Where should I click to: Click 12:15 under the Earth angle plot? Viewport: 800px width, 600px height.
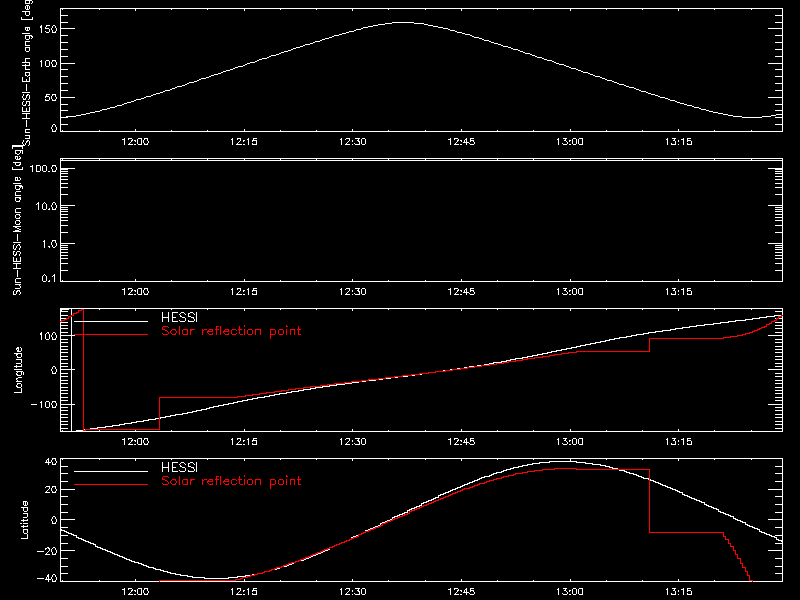[x=244, y=141]
